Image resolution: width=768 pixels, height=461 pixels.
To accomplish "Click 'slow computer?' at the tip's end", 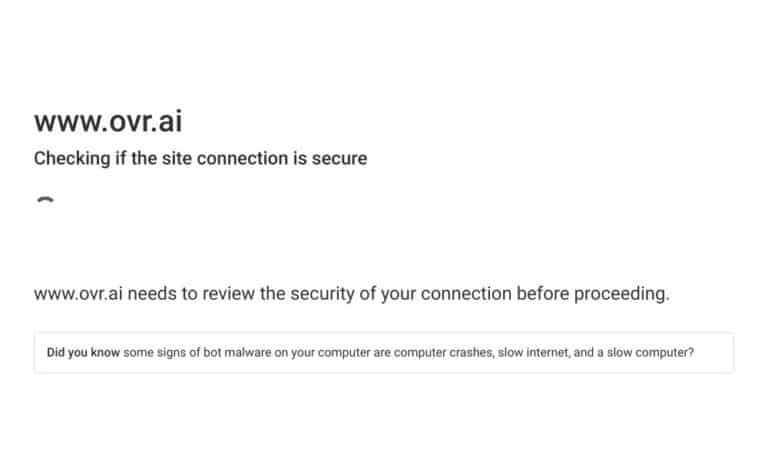I will pyautogui.click(x=650, y=352).
